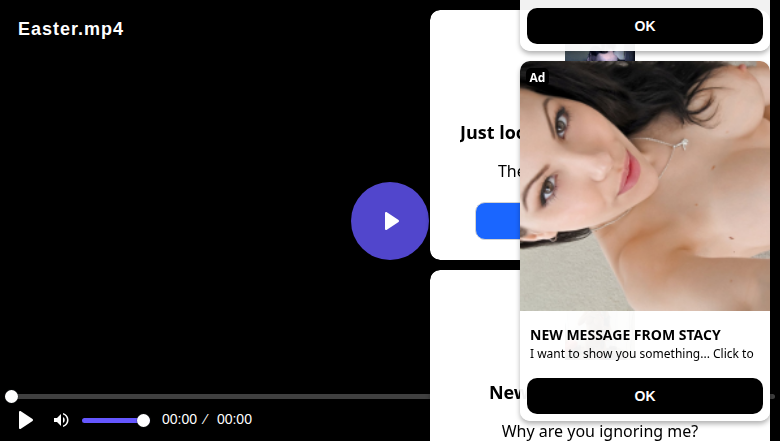Image resolution: width=780 pixels, height=441 pixels.
Task: Dismiss the top notification with OK
Action: (x=645, y=26)
